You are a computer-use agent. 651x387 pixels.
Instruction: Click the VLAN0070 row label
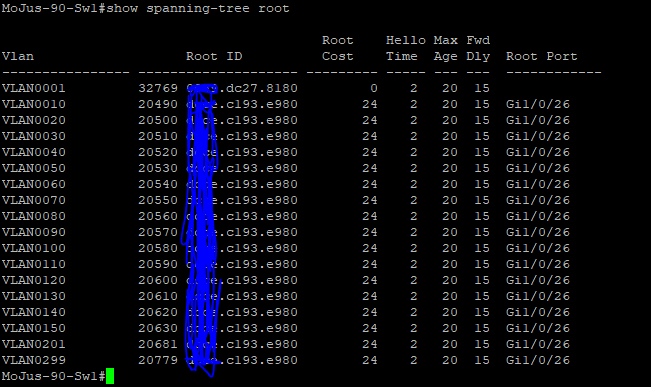[x=34, y=200]
